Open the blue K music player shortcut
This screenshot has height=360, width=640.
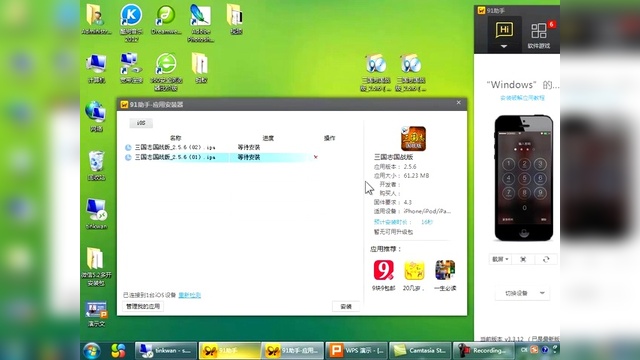pos(131,22)
